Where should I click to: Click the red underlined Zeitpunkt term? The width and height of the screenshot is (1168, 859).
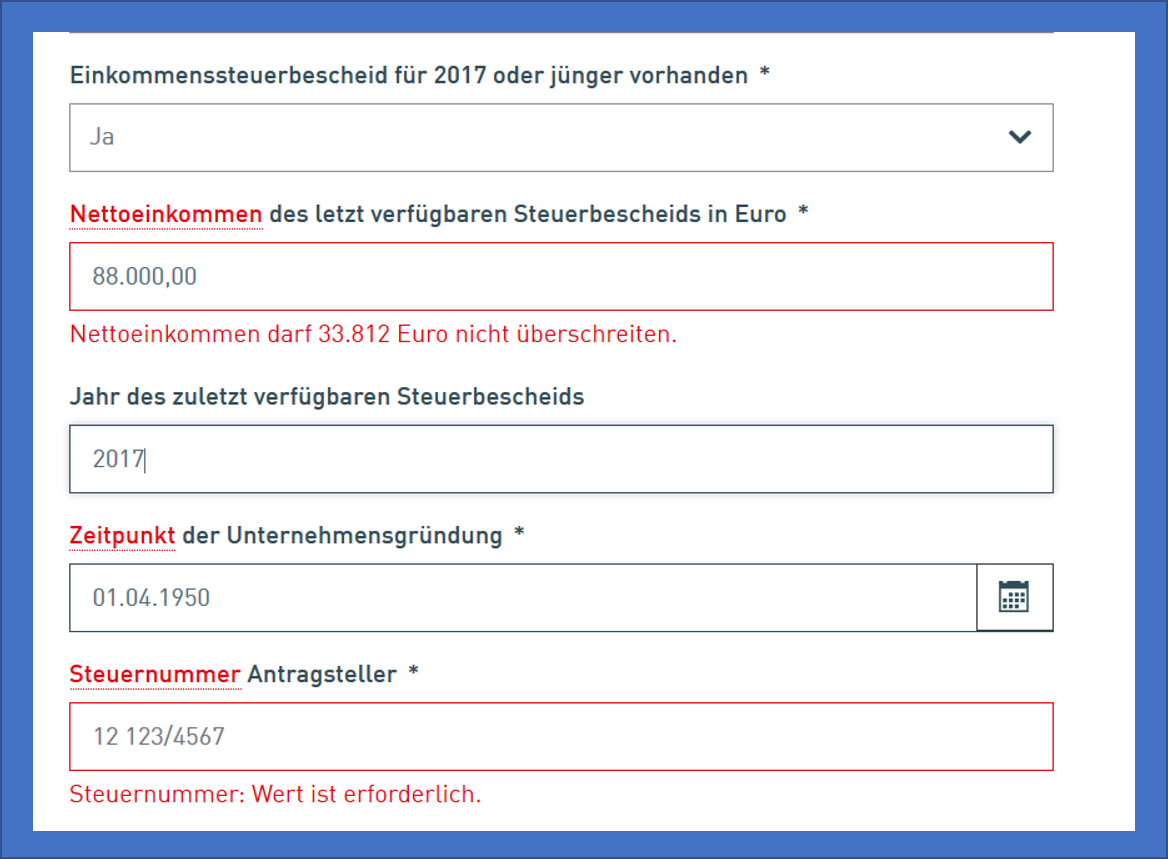122,535
